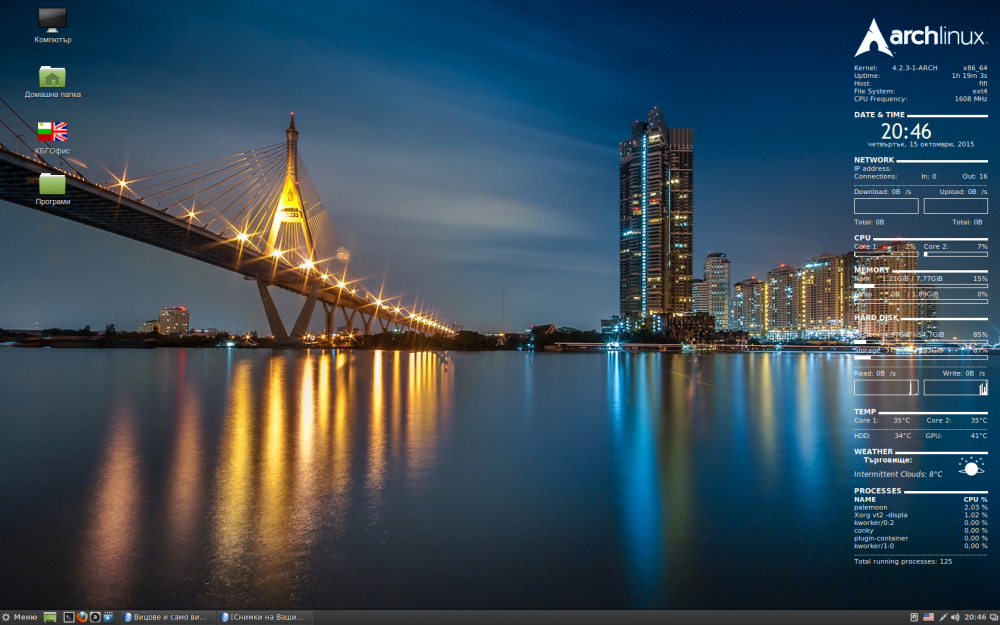1000x625 pixels.
Task: Click the round 'a' panel launcher
Action: (x=95, y=617)
